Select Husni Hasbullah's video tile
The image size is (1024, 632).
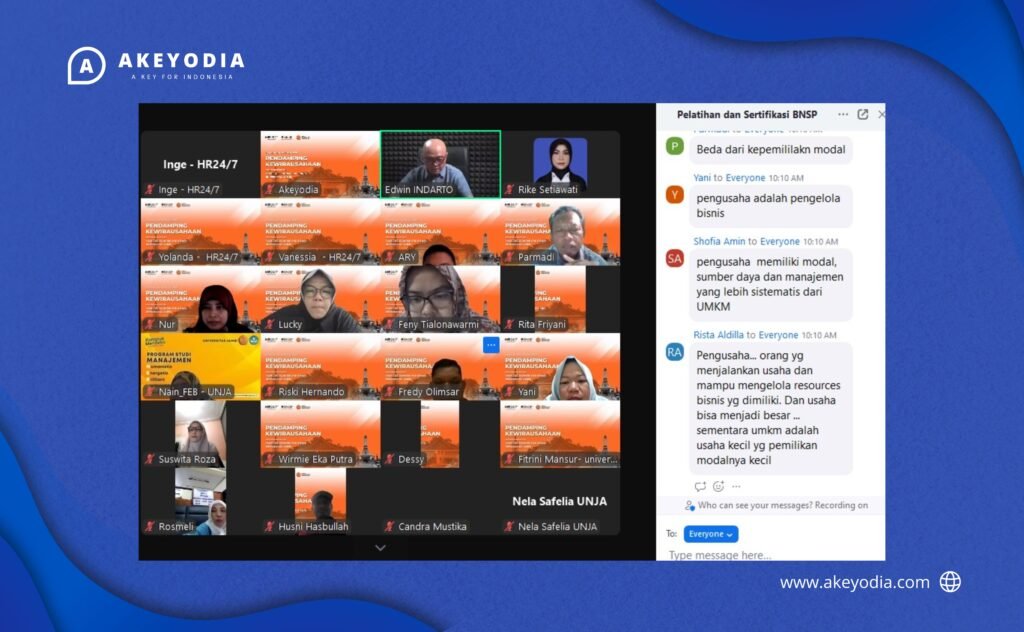(x=321, y=501)
